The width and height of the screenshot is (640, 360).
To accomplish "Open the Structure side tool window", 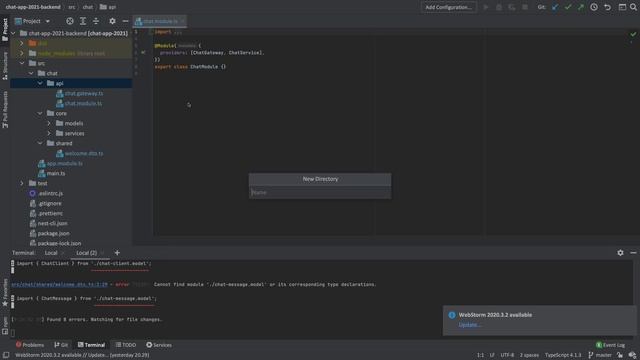I will pos(5,66).
